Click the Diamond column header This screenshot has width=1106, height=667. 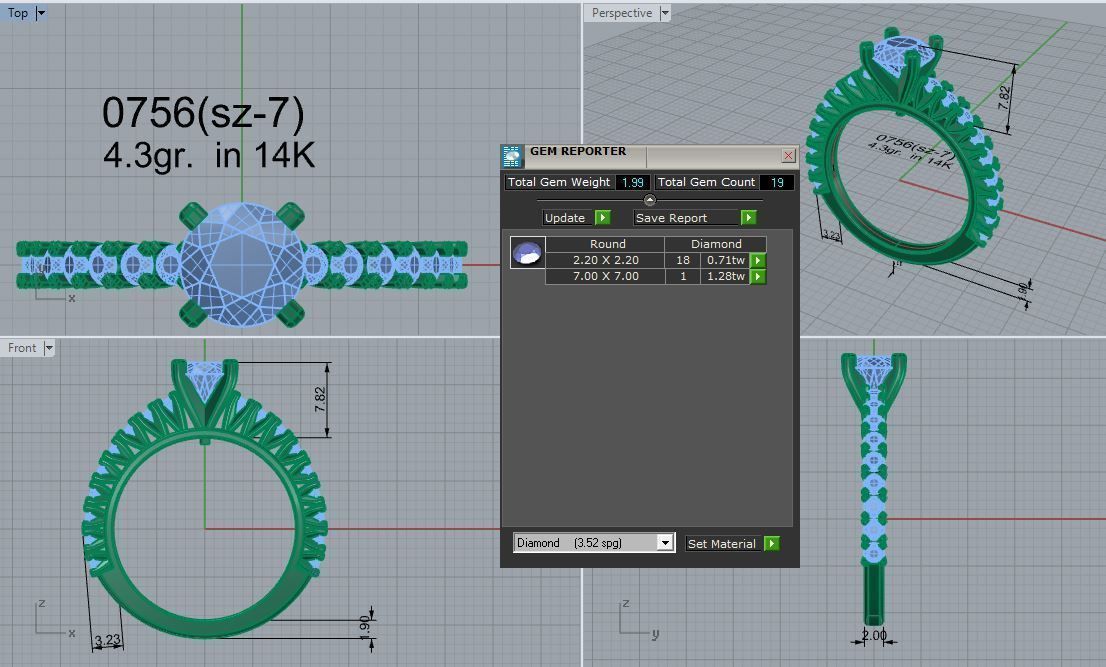(x=716, y=244)
